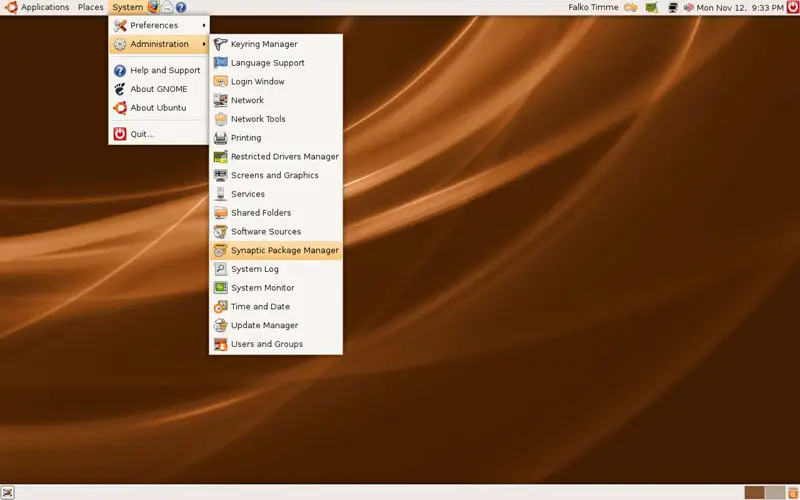This screenshot has width=800, height=500.
Task: Click the network monitor computers tray icon
Action: 673,7
